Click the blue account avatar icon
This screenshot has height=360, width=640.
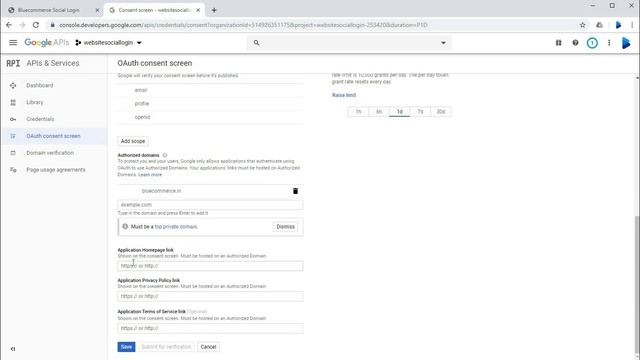(x=626, y=42)
